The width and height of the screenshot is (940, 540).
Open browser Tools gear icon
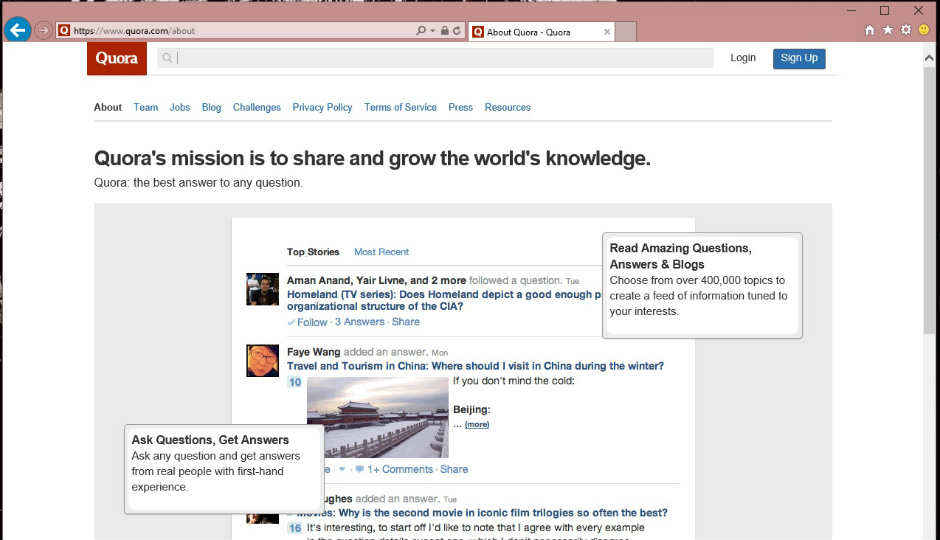pyautogui.click(x=906, y=30)
